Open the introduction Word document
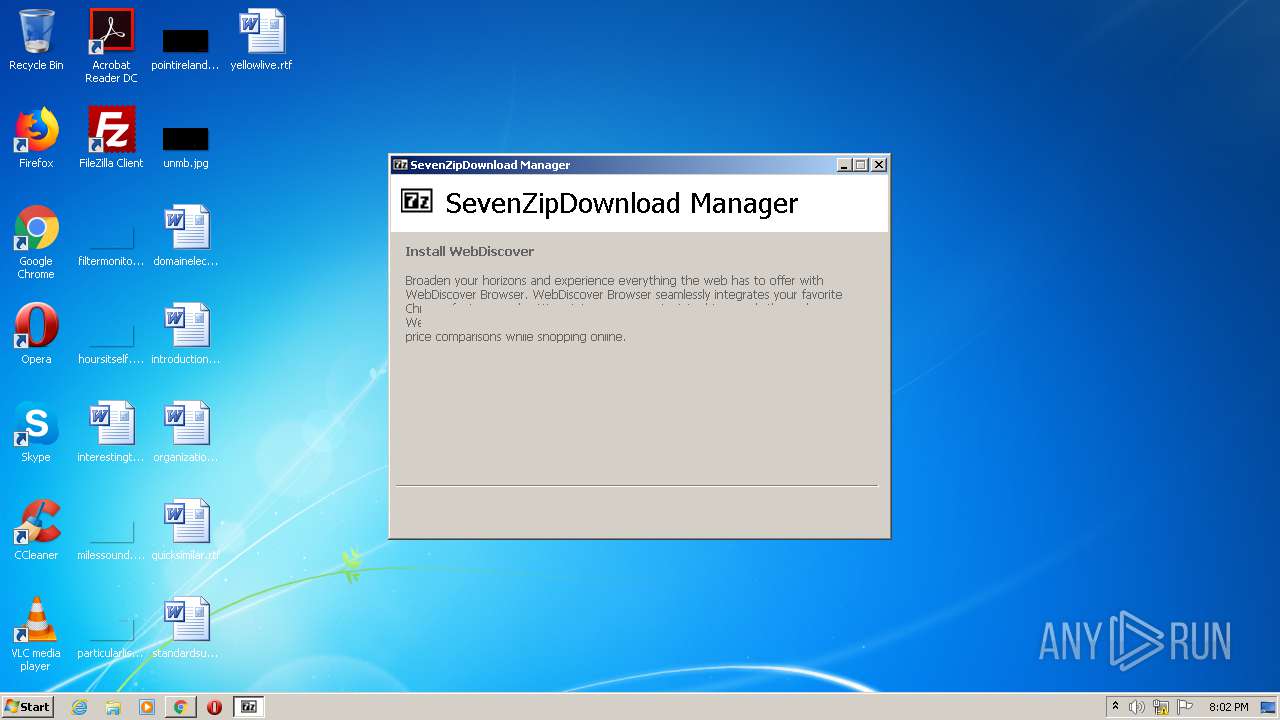 186,334
